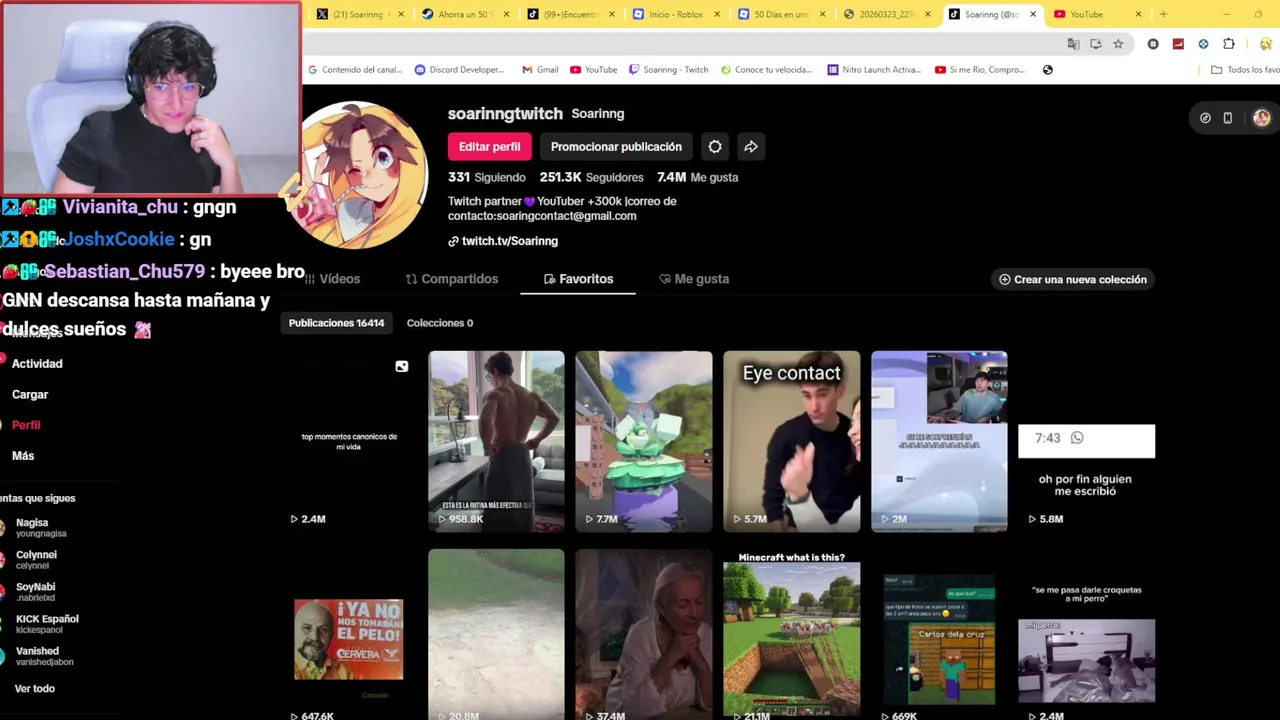
Task: Open the Contenido del canal bookmark
Action: coord(354,70)
